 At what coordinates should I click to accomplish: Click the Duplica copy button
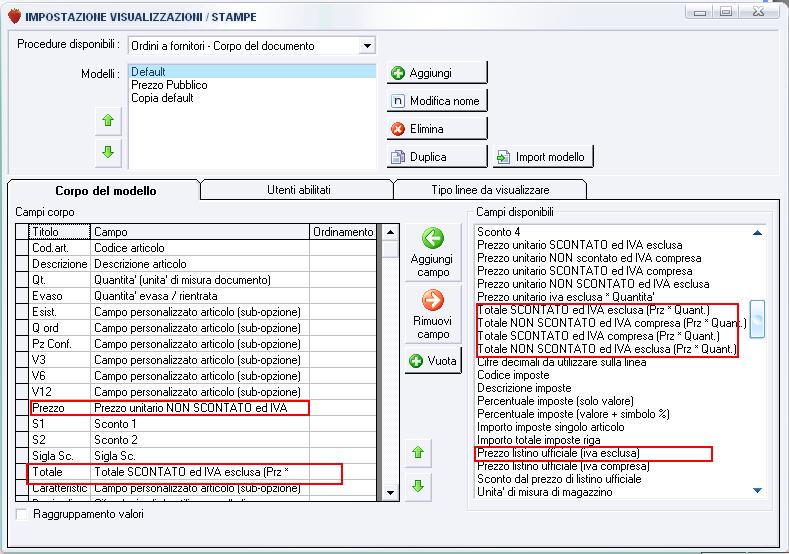[x=437, y=157]
